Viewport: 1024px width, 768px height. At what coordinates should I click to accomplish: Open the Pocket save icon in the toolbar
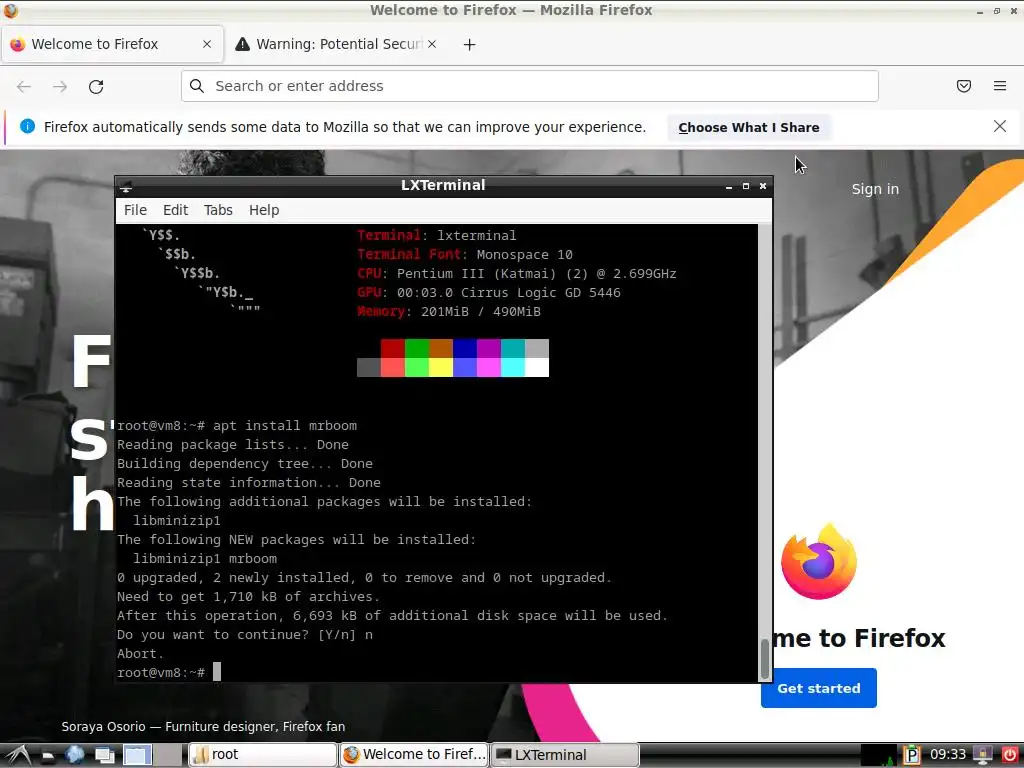coord(964,86)
